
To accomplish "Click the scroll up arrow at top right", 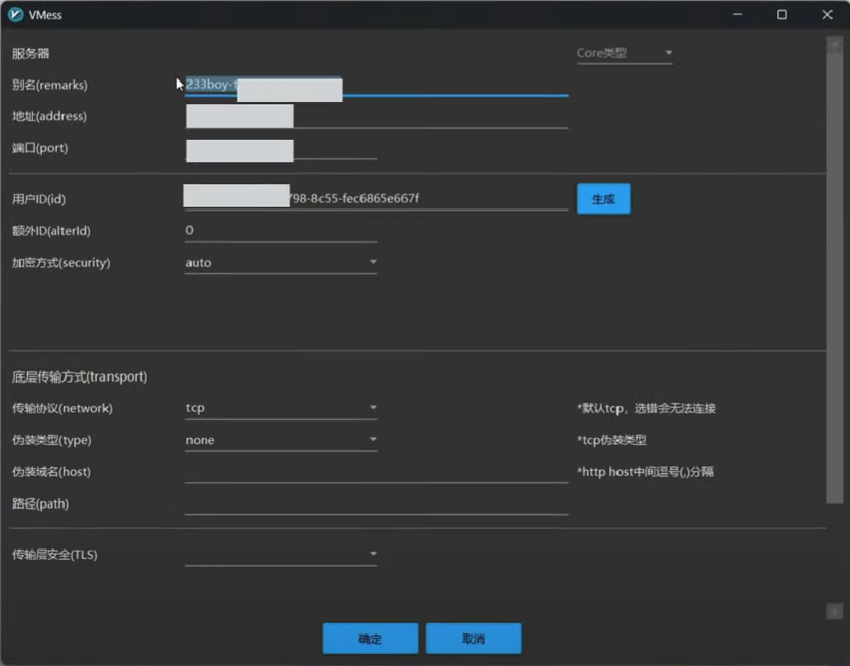I will 834,44.
